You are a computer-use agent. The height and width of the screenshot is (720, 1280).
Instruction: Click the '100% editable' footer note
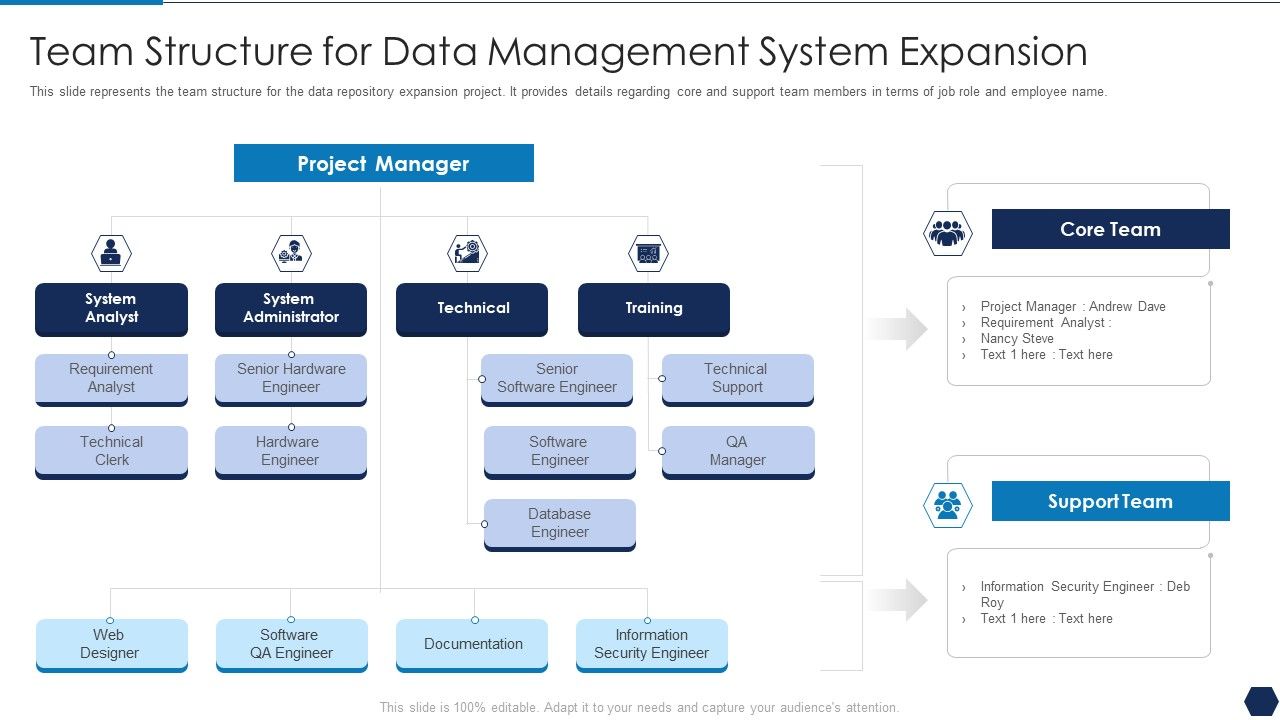(x=640, y=707)
